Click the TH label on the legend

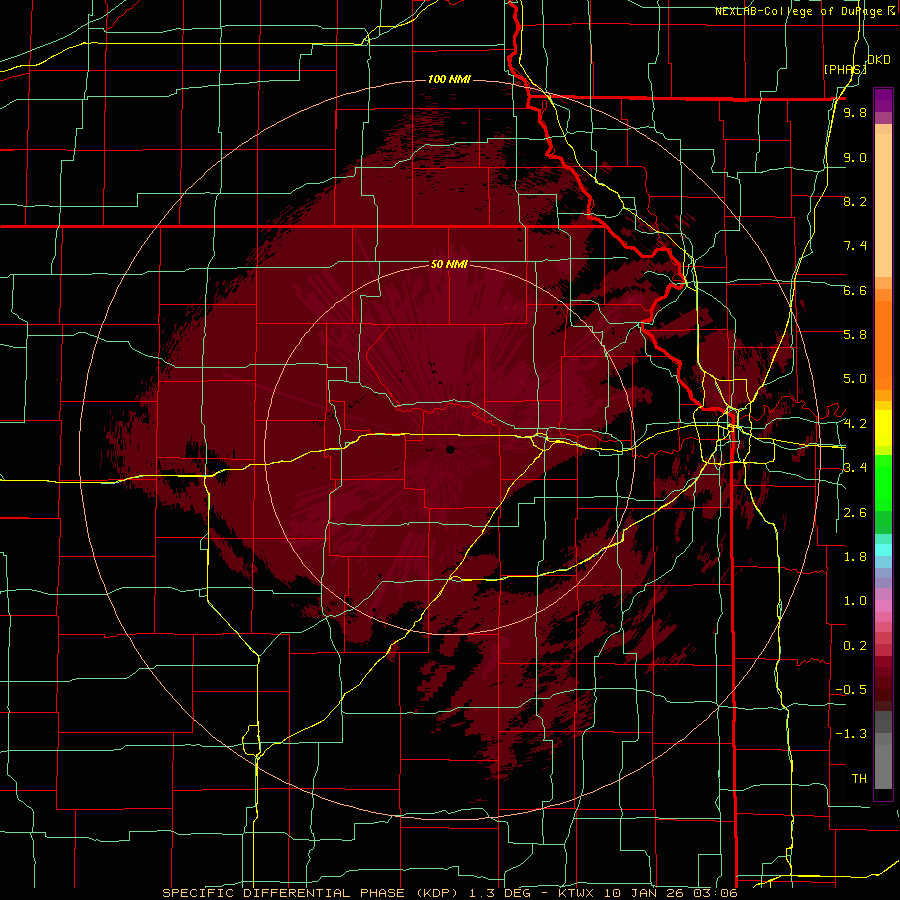click(859, 779)
